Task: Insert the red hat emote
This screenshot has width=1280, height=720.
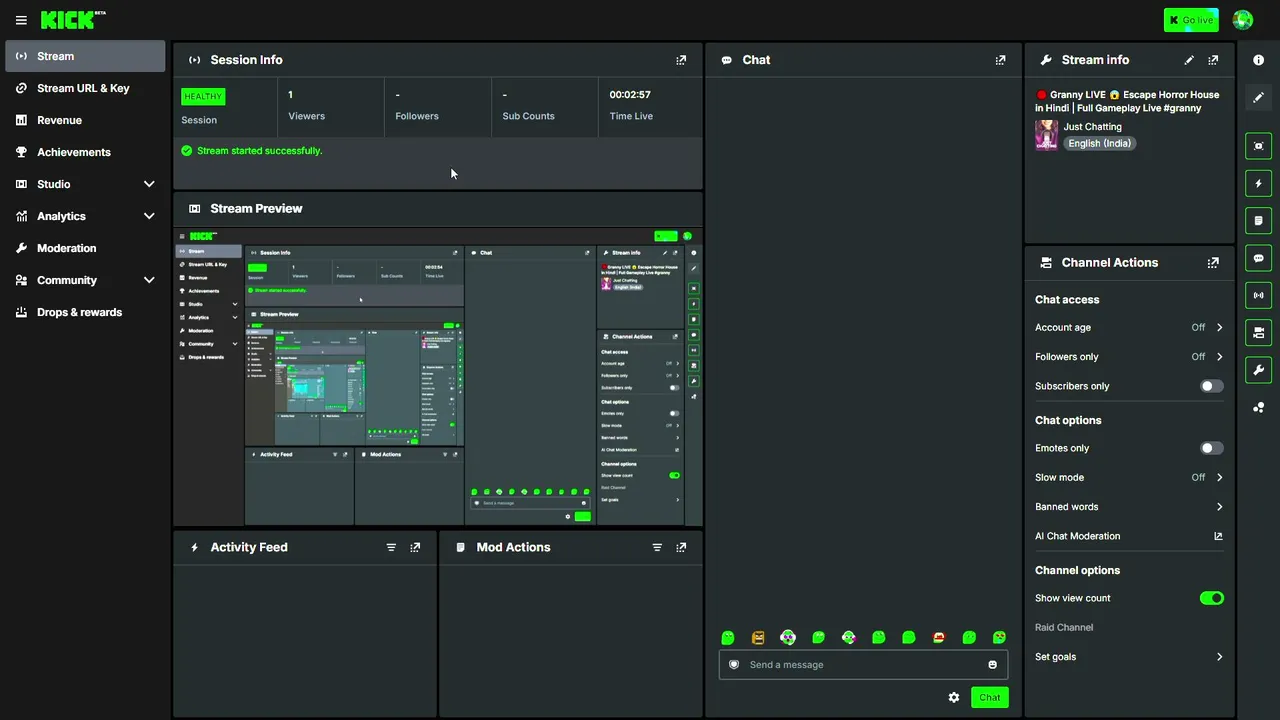Action: click(939, 638)
